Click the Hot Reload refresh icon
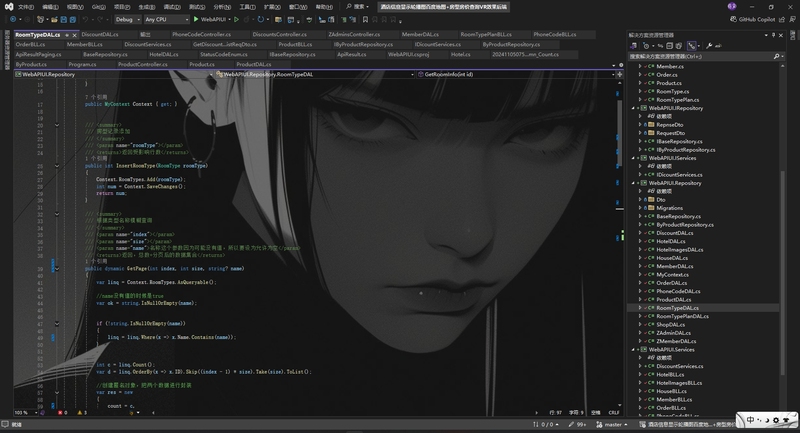The height and width of the screenshot is (433, 800). [x=261, y=19]
